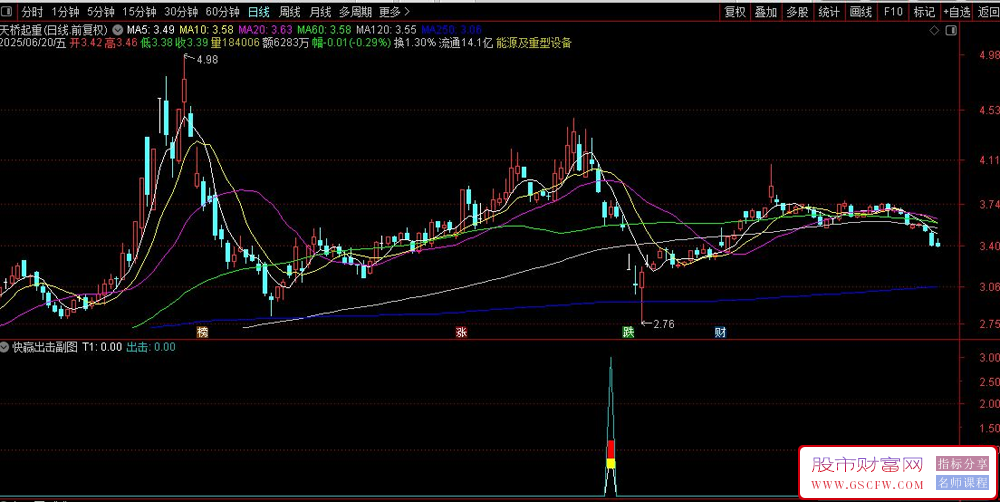Viewport: 1000px width, 502px height.
Task: Select the 月线 monthly chart tab
Action: (x=320, y=11)
